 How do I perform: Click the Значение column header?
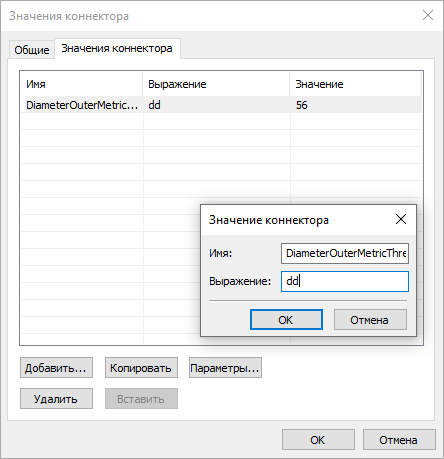click(x=356, y=84)
